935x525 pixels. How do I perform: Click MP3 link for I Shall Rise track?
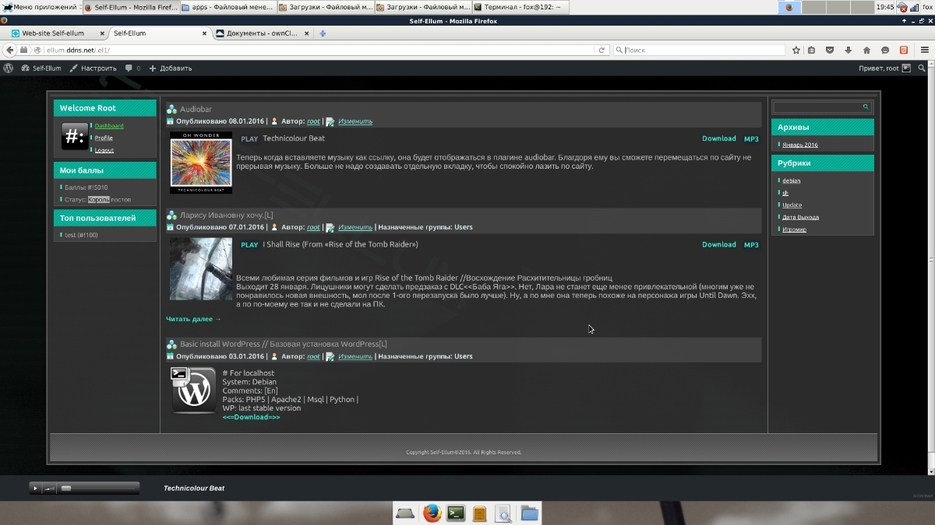click(751, 245)
